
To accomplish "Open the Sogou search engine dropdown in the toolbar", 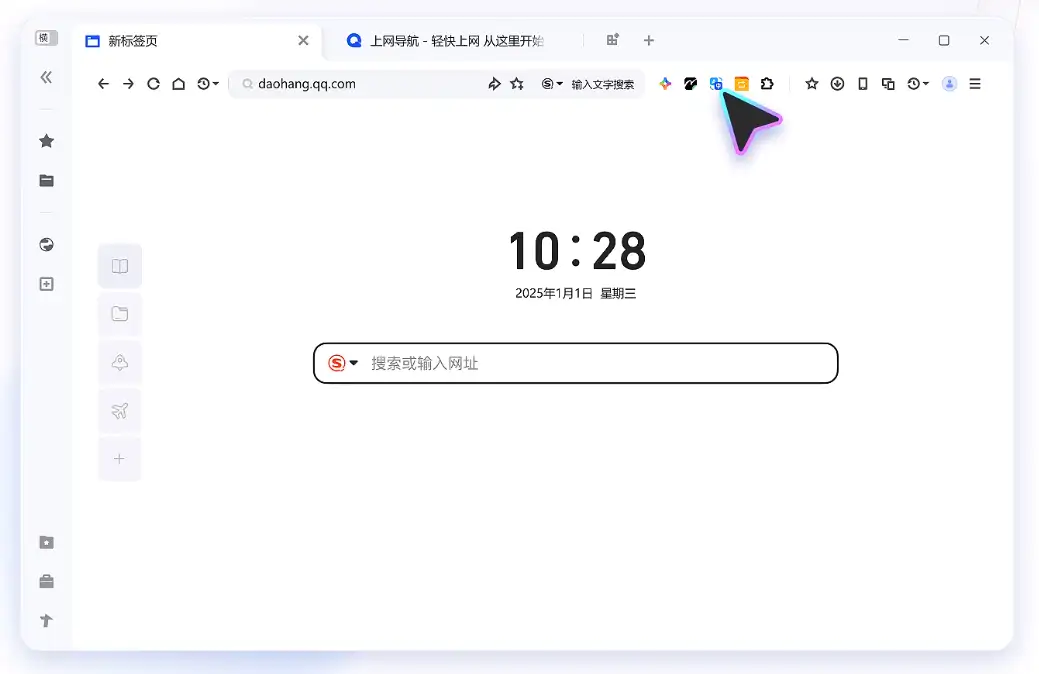I will 551,84.
